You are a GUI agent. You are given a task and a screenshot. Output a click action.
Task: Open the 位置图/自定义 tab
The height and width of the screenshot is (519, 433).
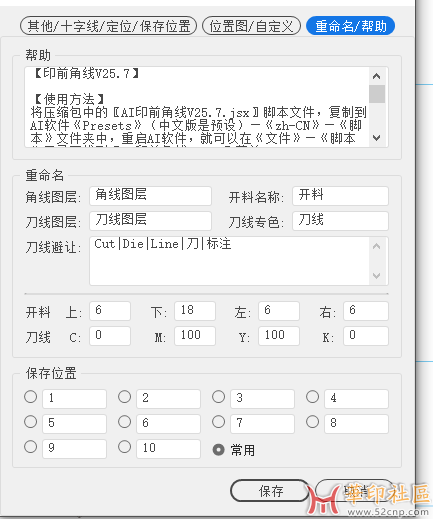tap(251, 26)
